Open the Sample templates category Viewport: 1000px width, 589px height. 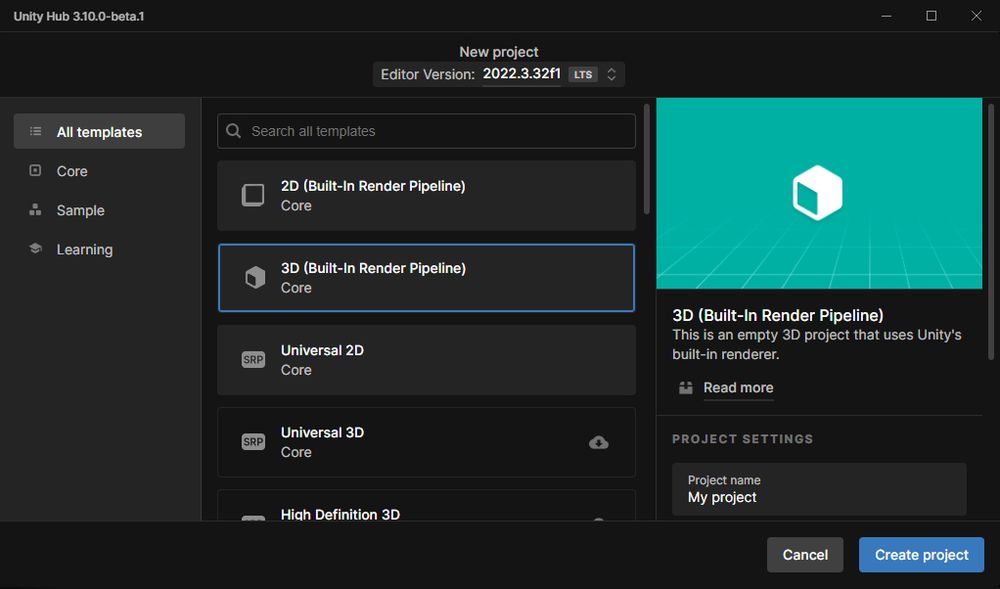99,210
